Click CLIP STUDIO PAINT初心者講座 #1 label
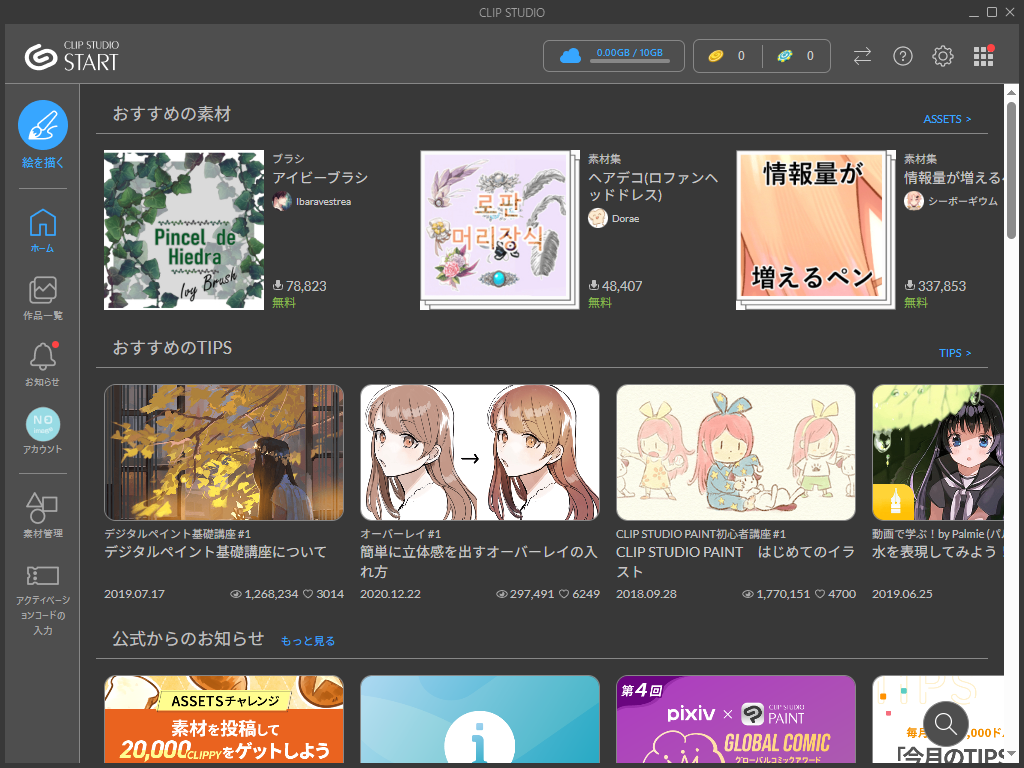1024x768 pixels. coord(701,534)
